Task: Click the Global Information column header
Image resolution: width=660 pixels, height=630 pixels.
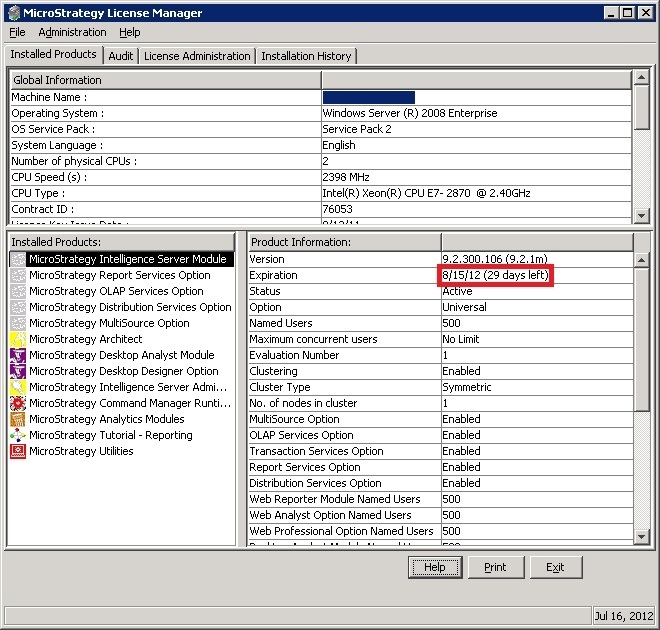Action: (x=165, y=80)
